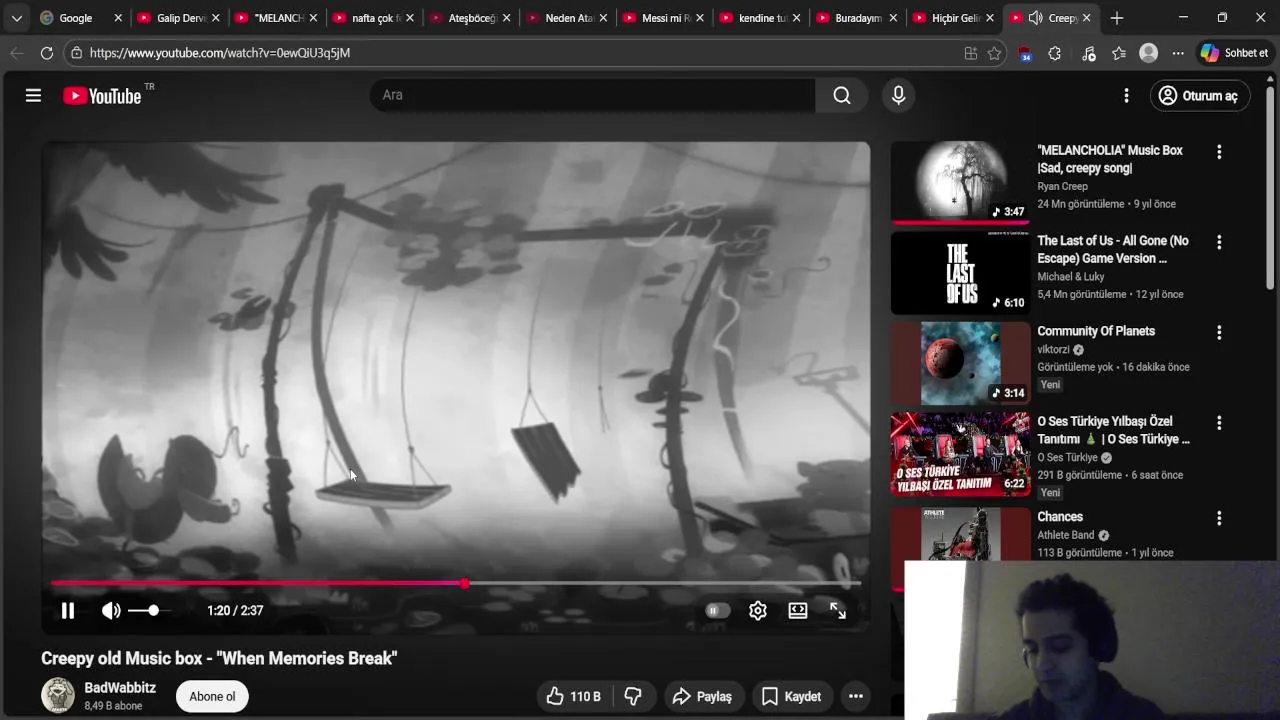The height and width of the screenshot is (720, 1280).
Task: Click site information icon beside URL
Action: 76,53
